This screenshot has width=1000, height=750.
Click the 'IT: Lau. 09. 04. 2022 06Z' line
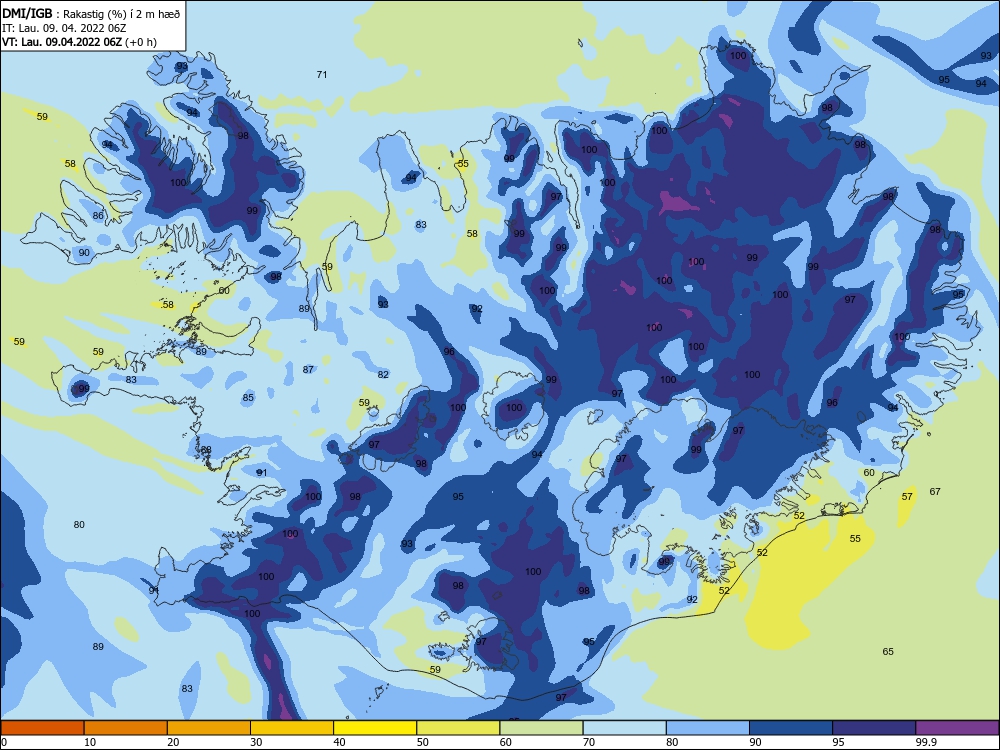(64, 28)
